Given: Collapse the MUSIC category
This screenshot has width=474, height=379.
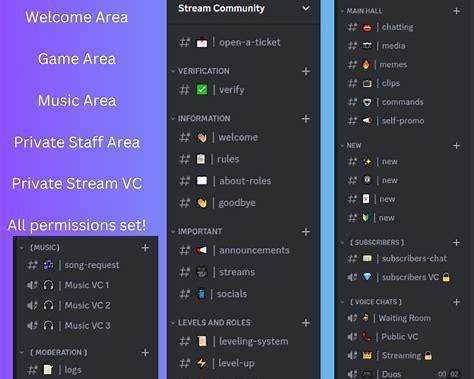Looking at the screenshot, I should pyautogui.click(x=21, y=248).
